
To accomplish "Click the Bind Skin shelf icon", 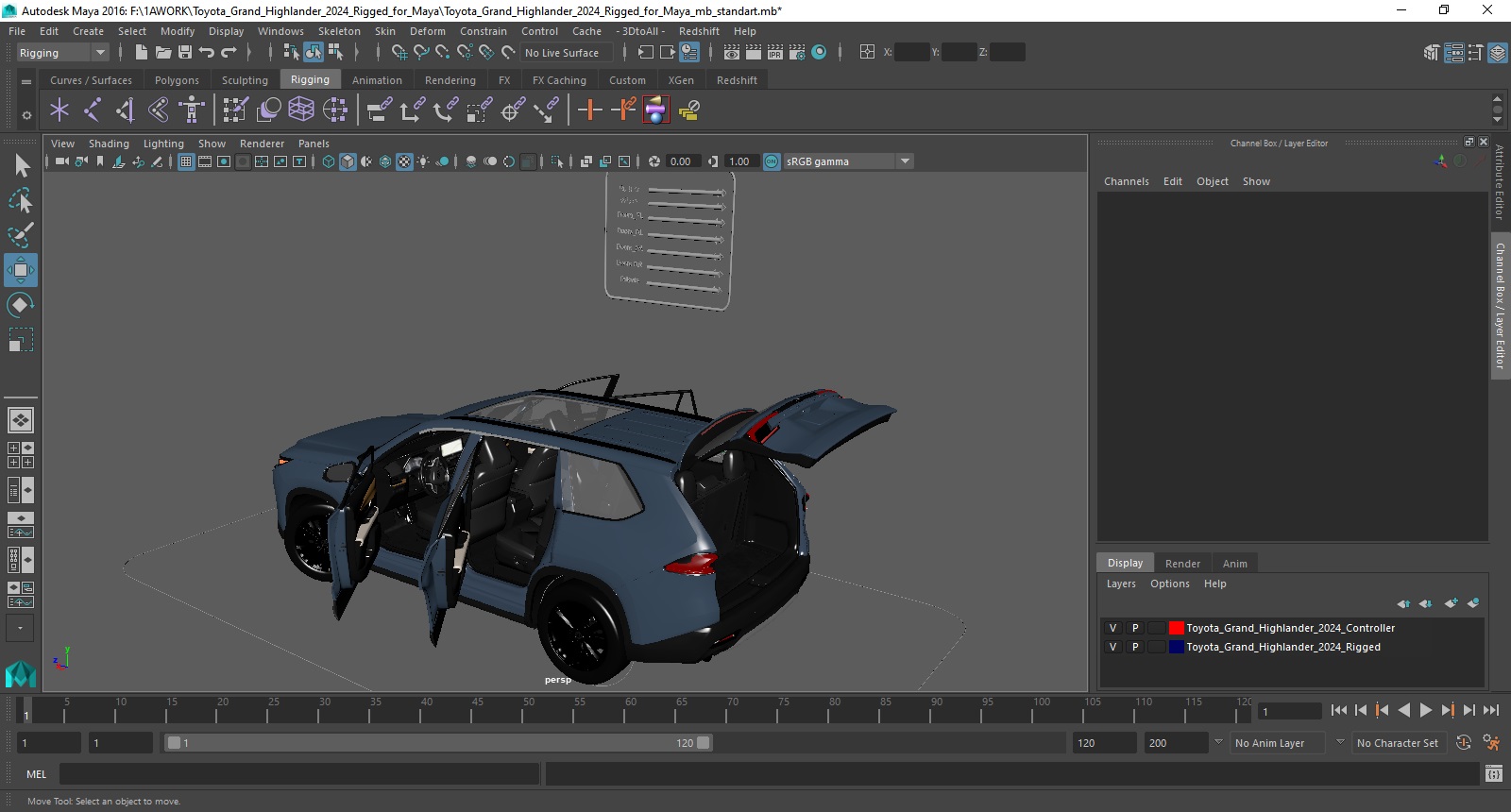I will (x=159, y=110).
